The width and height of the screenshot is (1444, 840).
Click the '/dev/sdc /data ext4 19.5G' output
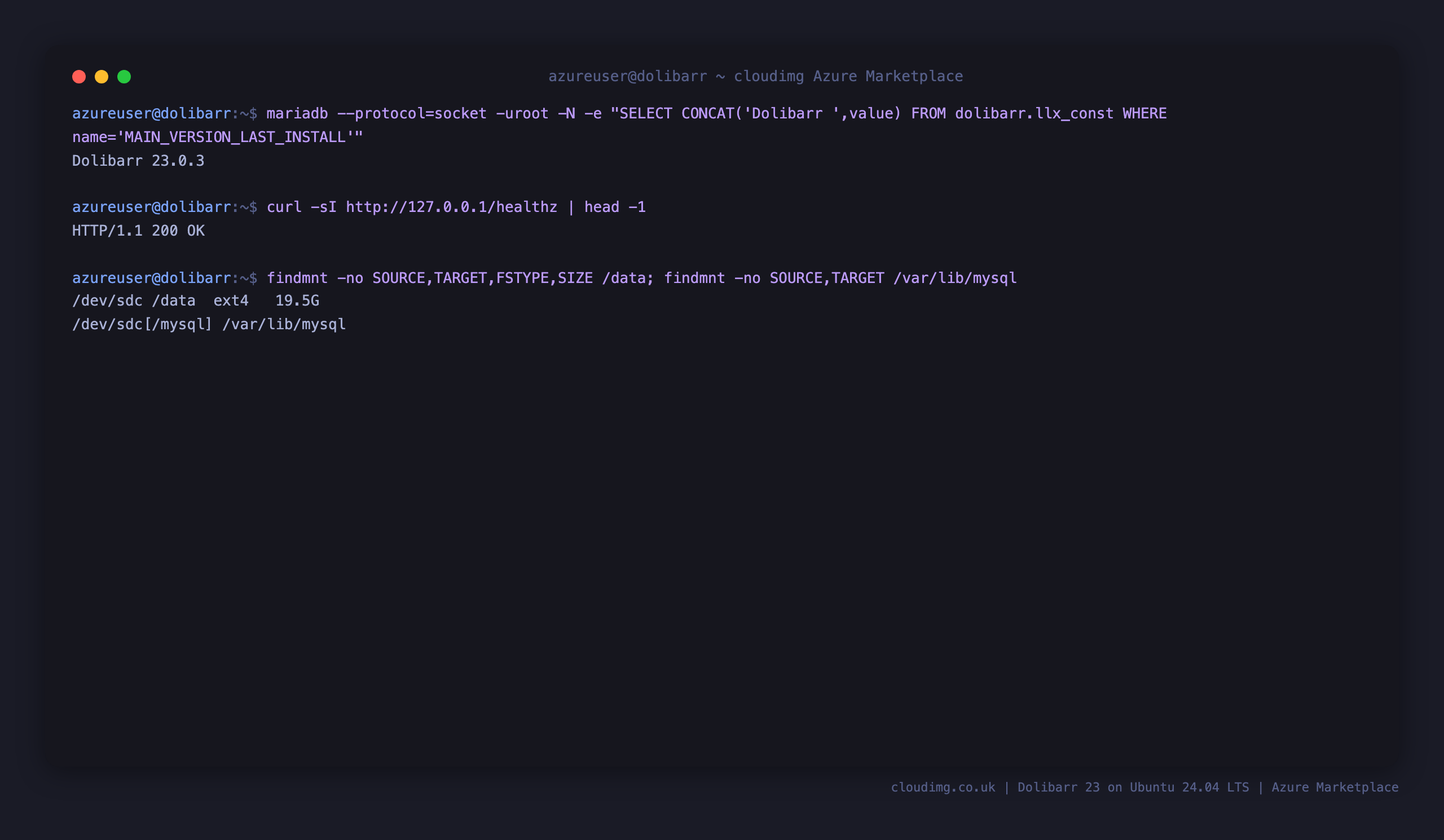point(195,300)
